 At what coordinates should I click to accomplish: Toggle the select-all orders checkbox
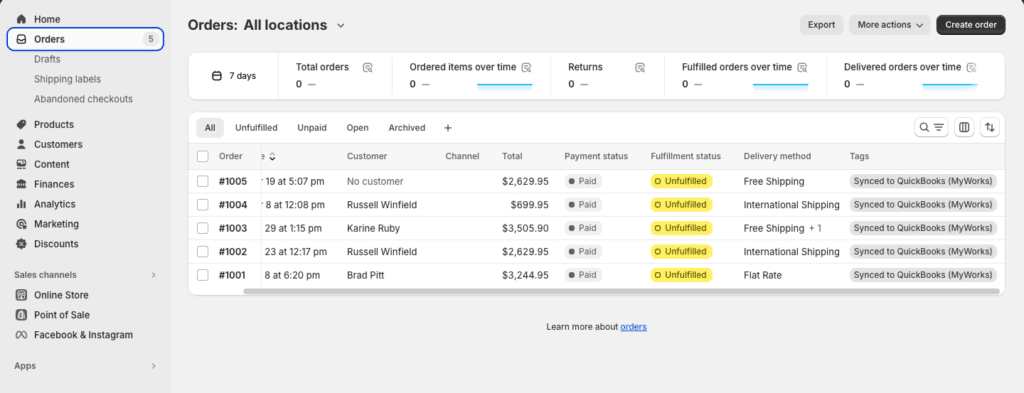(203, 156)
